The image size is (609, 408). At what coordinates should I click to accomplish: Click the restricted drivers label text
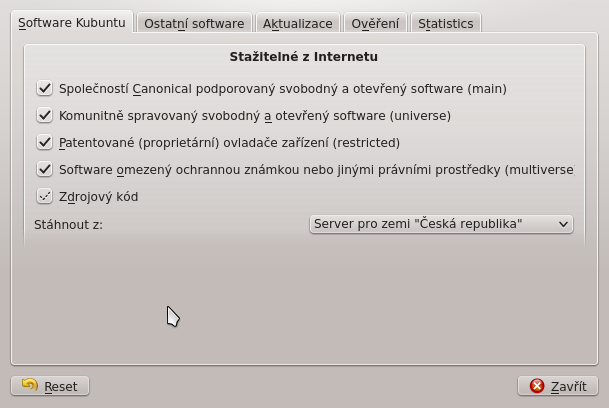point(229,143)
